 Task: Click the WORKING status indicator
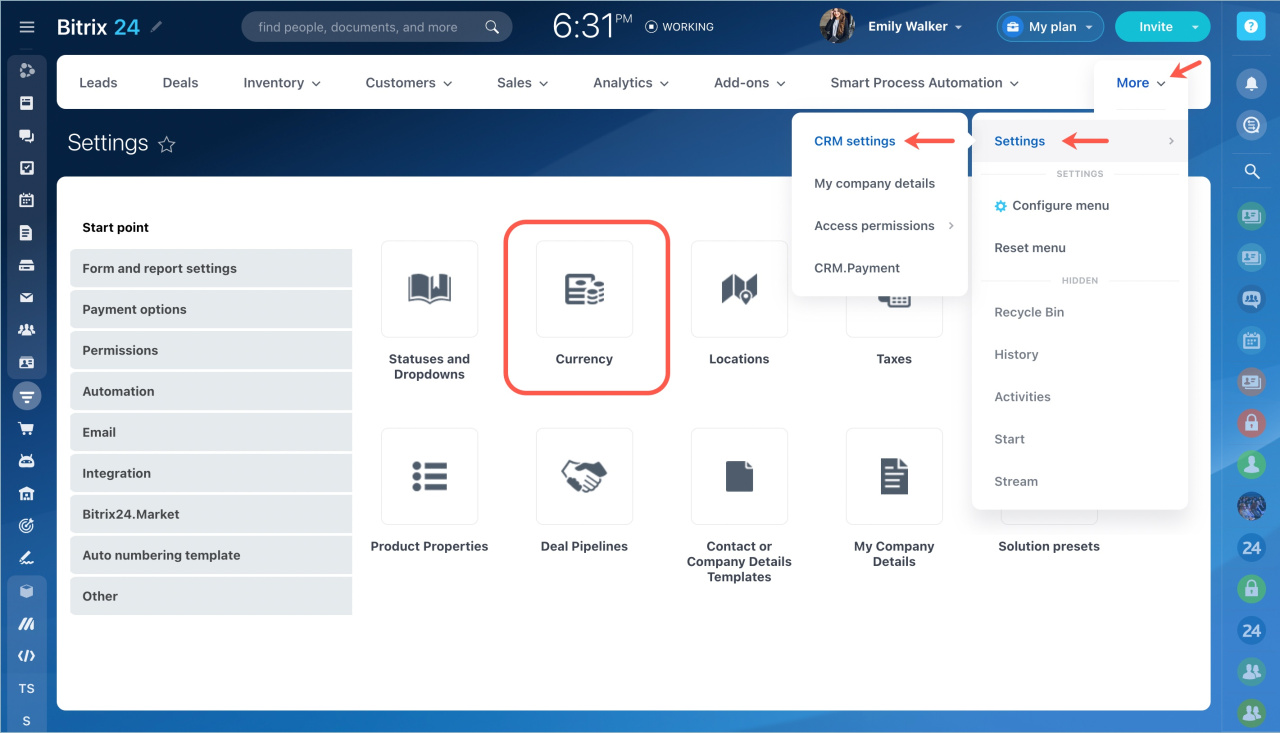click(x=680, y=27)
